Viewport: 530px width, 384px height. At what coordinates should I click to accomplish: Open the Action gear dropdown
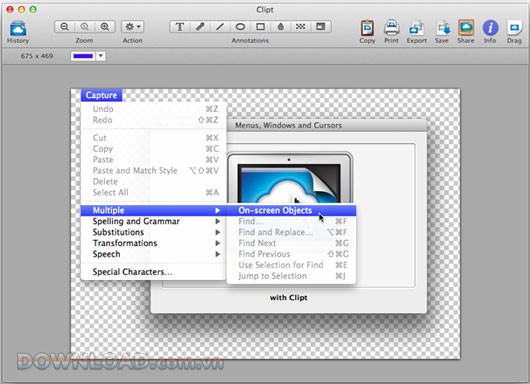click(132, 27)
